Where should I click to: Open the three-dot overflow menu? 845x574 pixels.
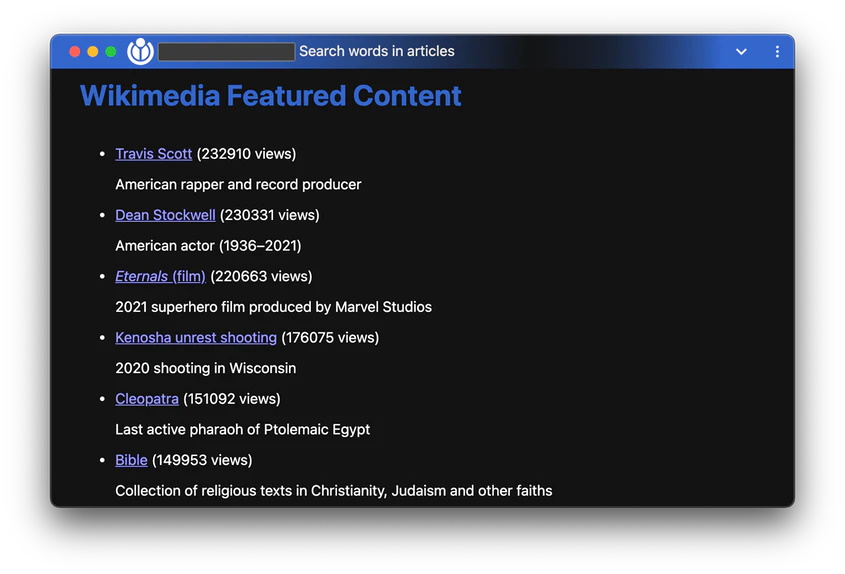click(777, 51)
